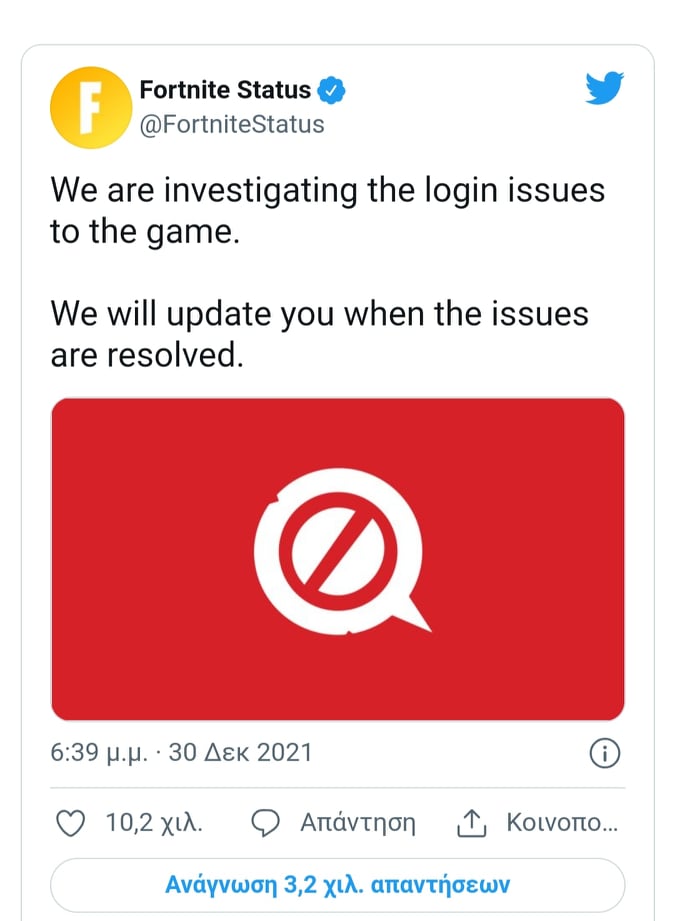675x921 pixels.
Task: Open the red tweet image background
Action: tap(140, 650)
